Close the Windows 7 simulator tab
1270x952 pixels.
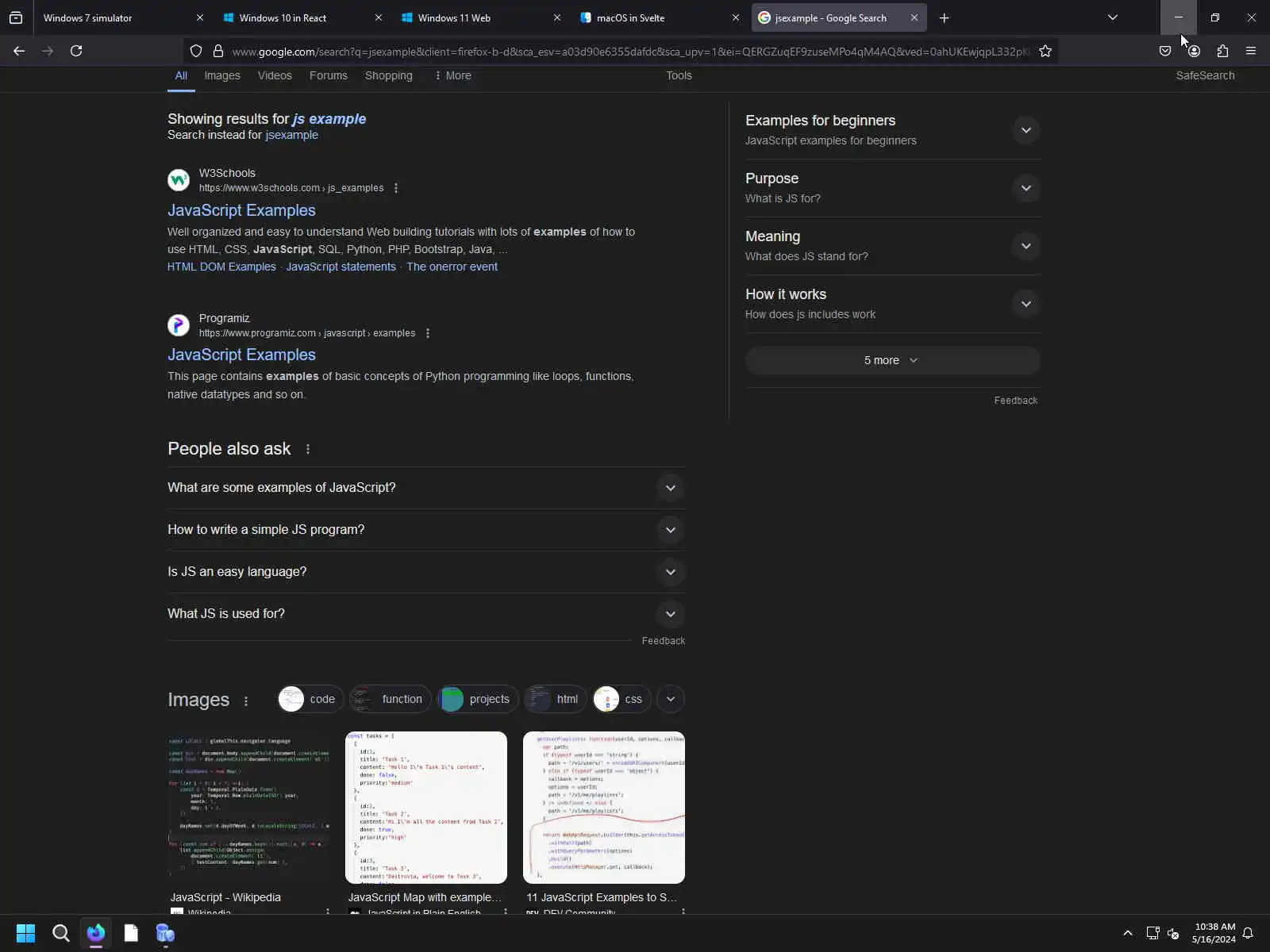(x=200, y=17)
